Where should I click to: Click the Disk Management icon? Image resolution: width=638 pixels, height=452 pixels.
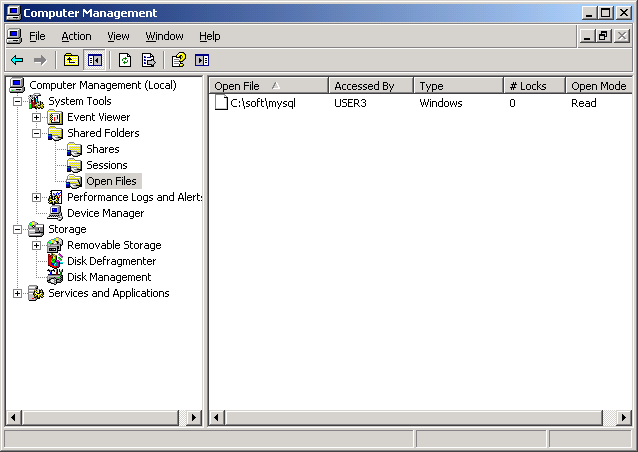coord(55,277)
